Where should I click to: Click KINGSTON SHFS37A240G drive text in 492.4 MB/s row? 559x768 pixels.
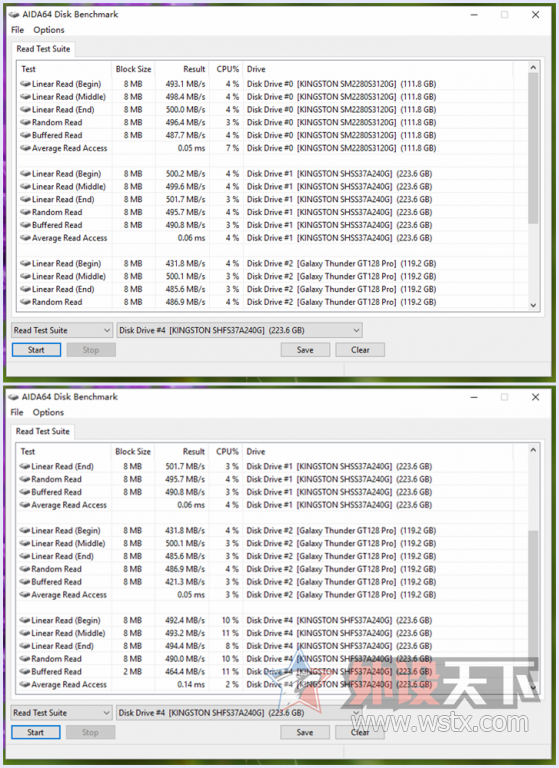(x=339, y=620)
